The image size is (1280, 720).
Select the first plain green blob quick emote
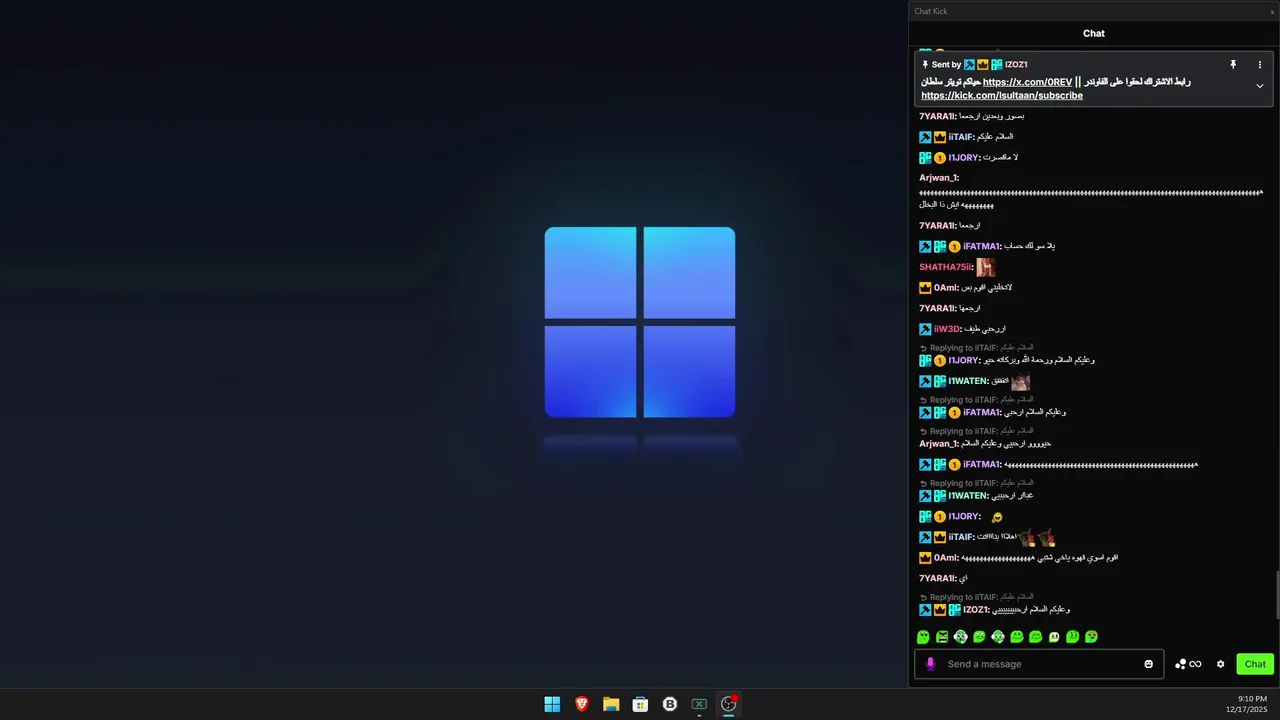coord(923,637)
